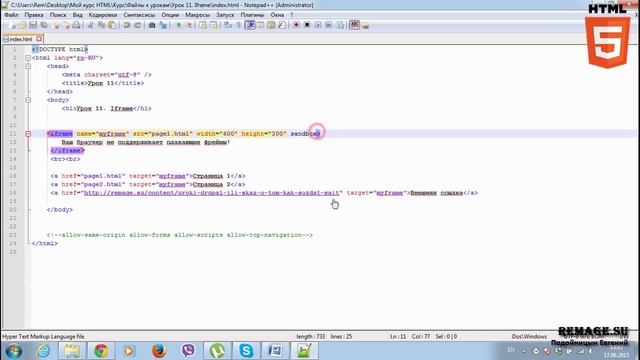Click the Paste clipboard icon
The height and width of the screenshot is (360, 640).
112,25
